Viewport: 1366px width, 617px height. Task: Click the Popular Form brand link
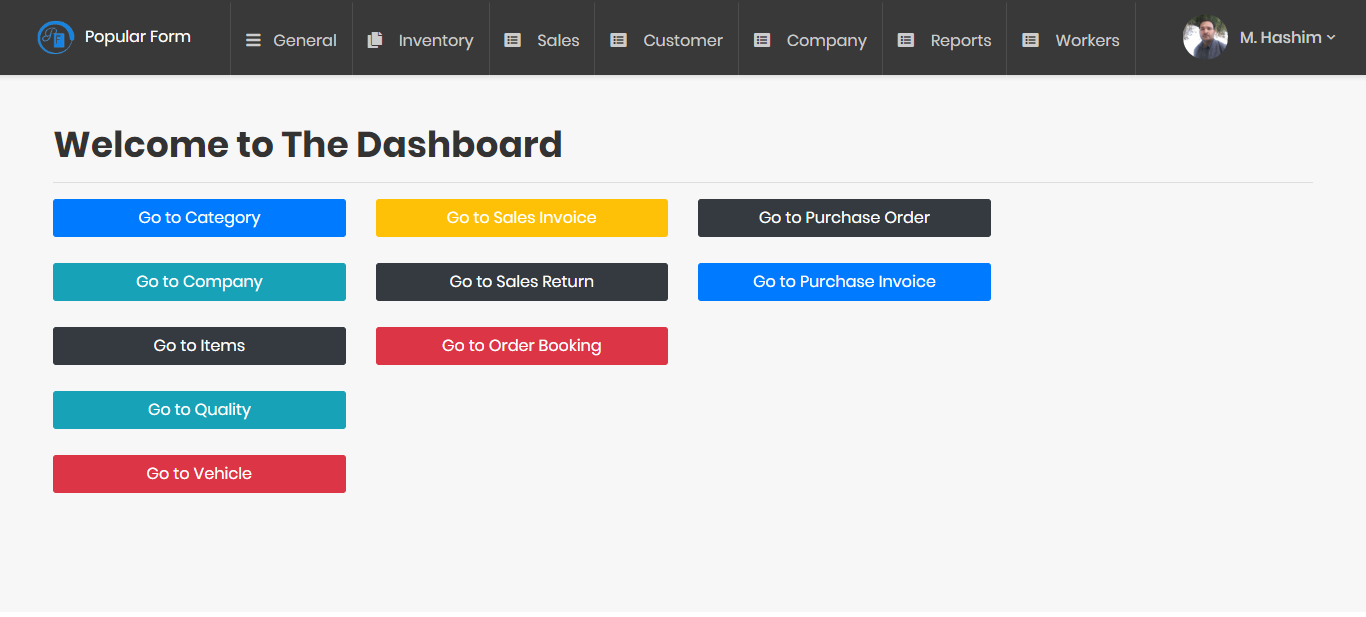pyautogui.click(x=137, y=37)
